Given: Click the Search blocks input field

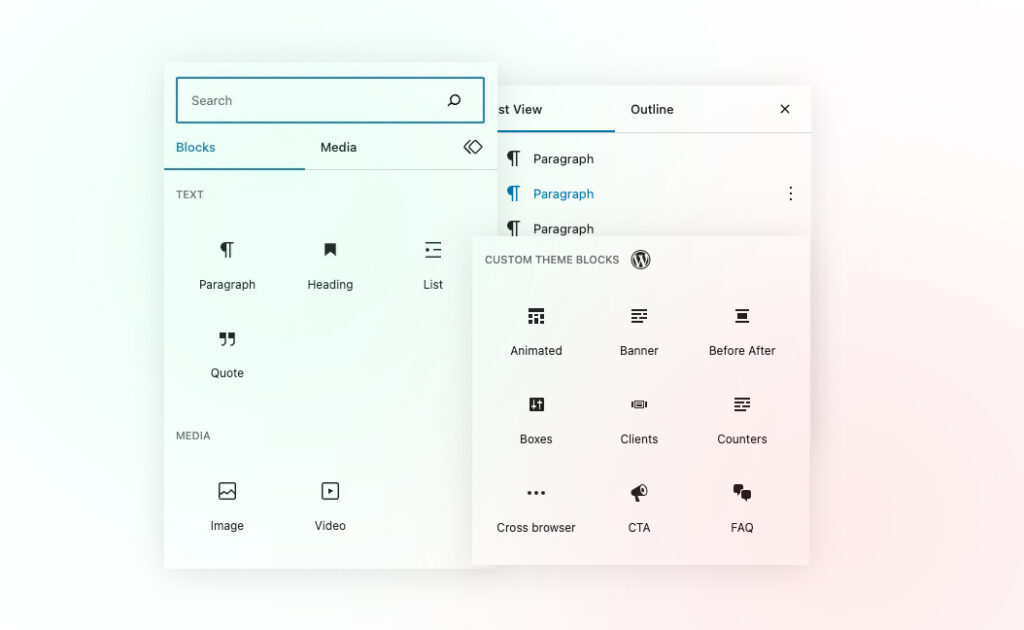Looking at the screenshot, I should (x=310, y=100).
